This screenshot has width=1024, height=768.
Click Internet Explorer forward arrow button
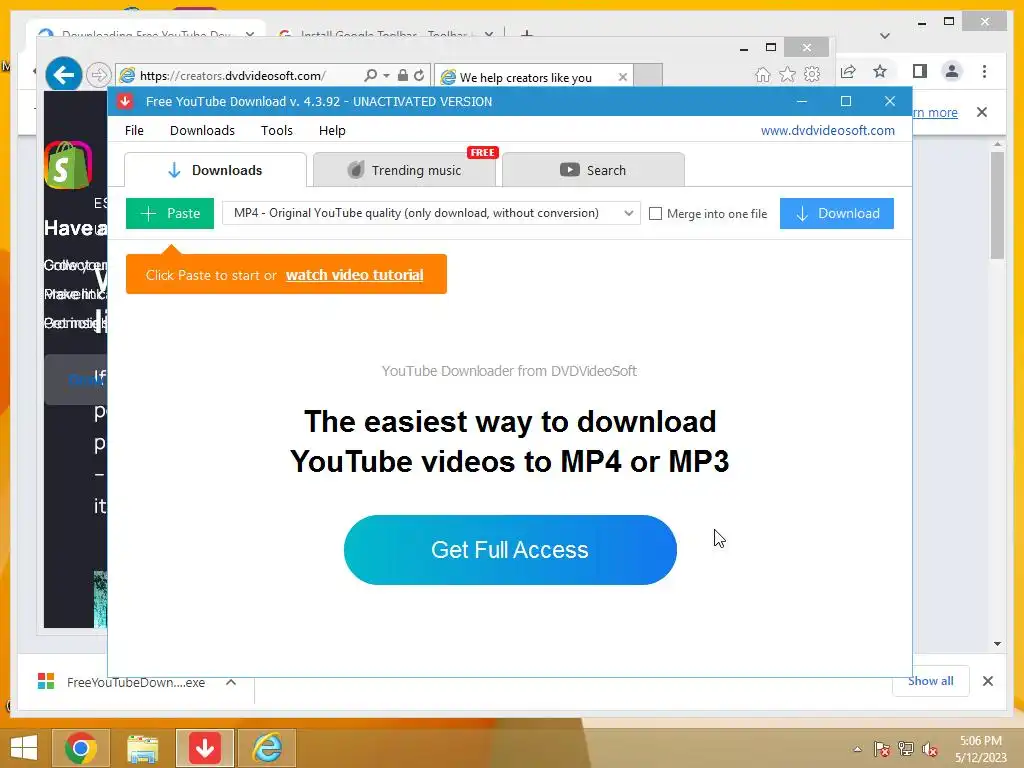coord(99,75)
